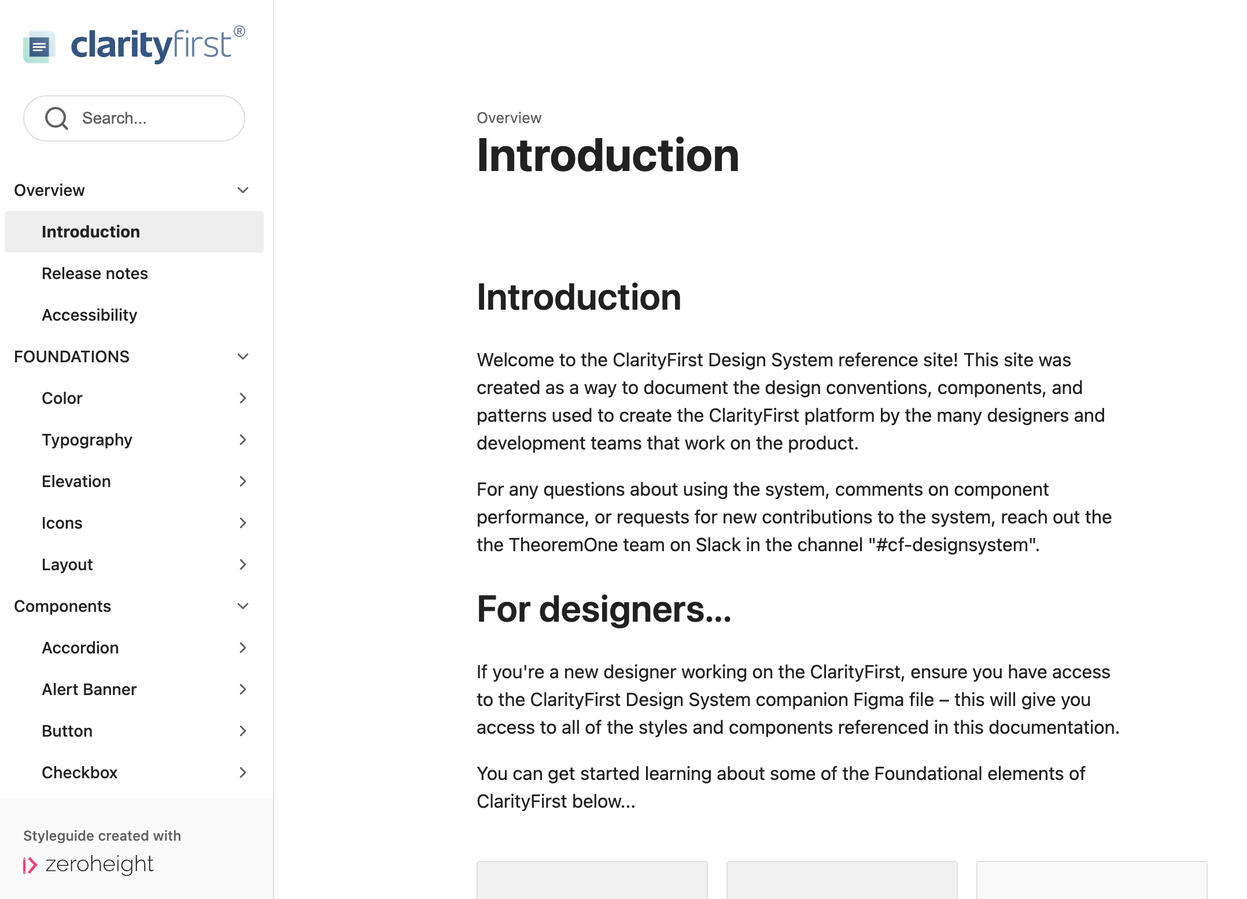Open the Accessibility page
This screenshot has width=1247, height=899.
89,315
